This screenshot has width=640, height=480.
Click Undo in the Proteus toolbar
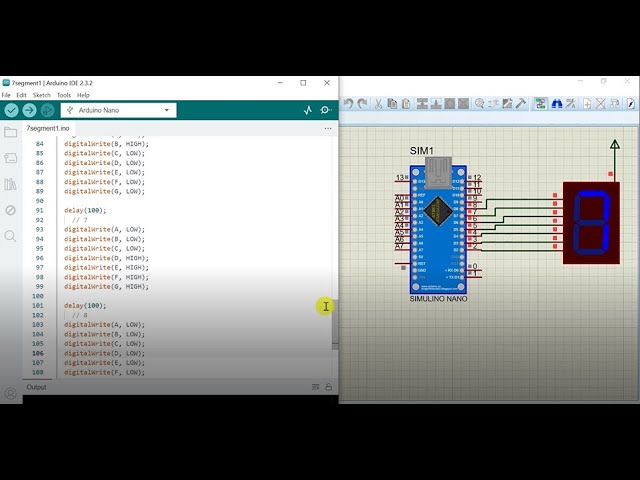click(348, 104)
